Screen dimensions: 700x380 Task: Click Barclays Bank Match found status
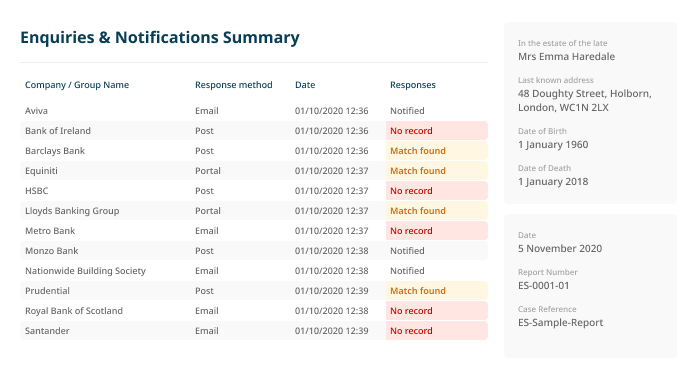(x=437, y=151)
